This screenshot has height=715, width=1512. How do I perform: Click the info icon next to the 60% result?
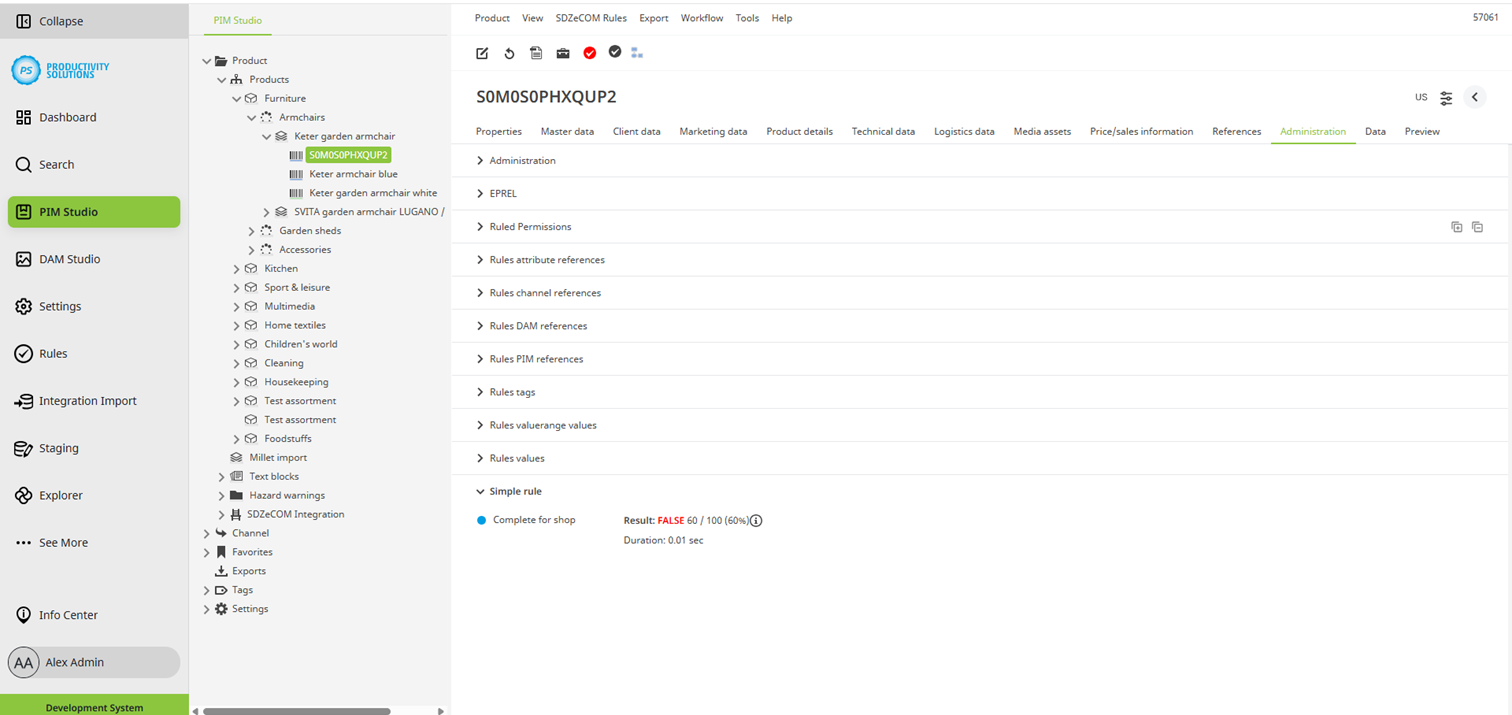[x=756, y=520]
